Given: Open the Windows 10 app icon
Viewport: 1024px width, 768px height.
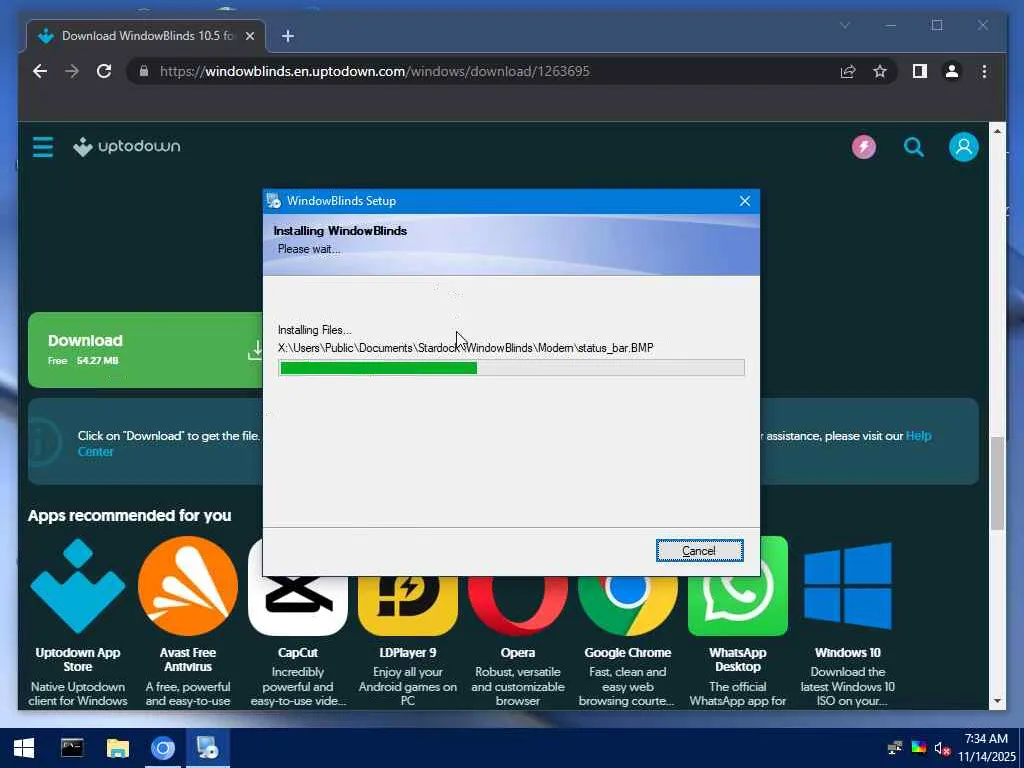Looking at the screenshot, I should click(848, 586).
